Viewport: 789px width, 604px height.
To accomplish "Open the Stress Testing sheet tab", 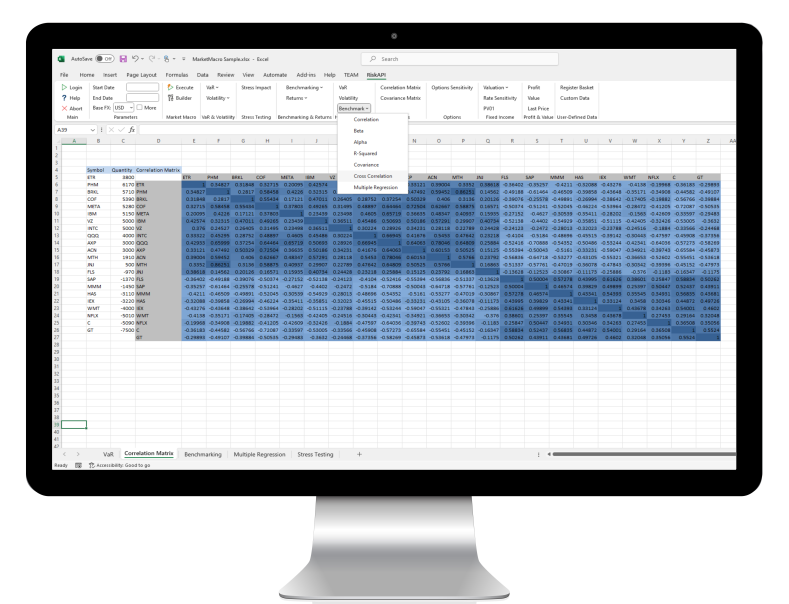I will click(x=315, y=455).
